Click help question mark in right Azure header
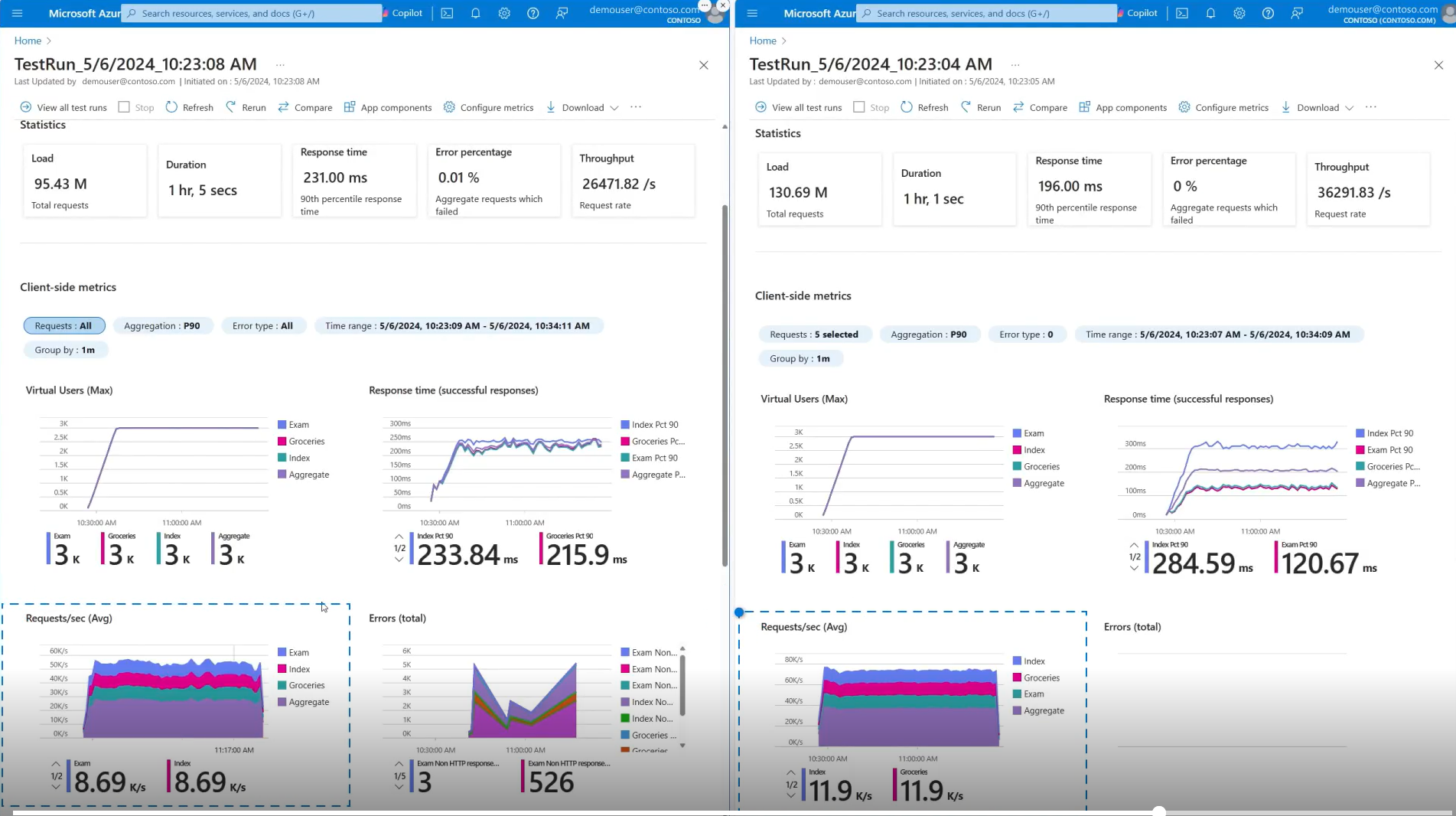The height and width of the screenshot is (816, 1456). 1268,13
